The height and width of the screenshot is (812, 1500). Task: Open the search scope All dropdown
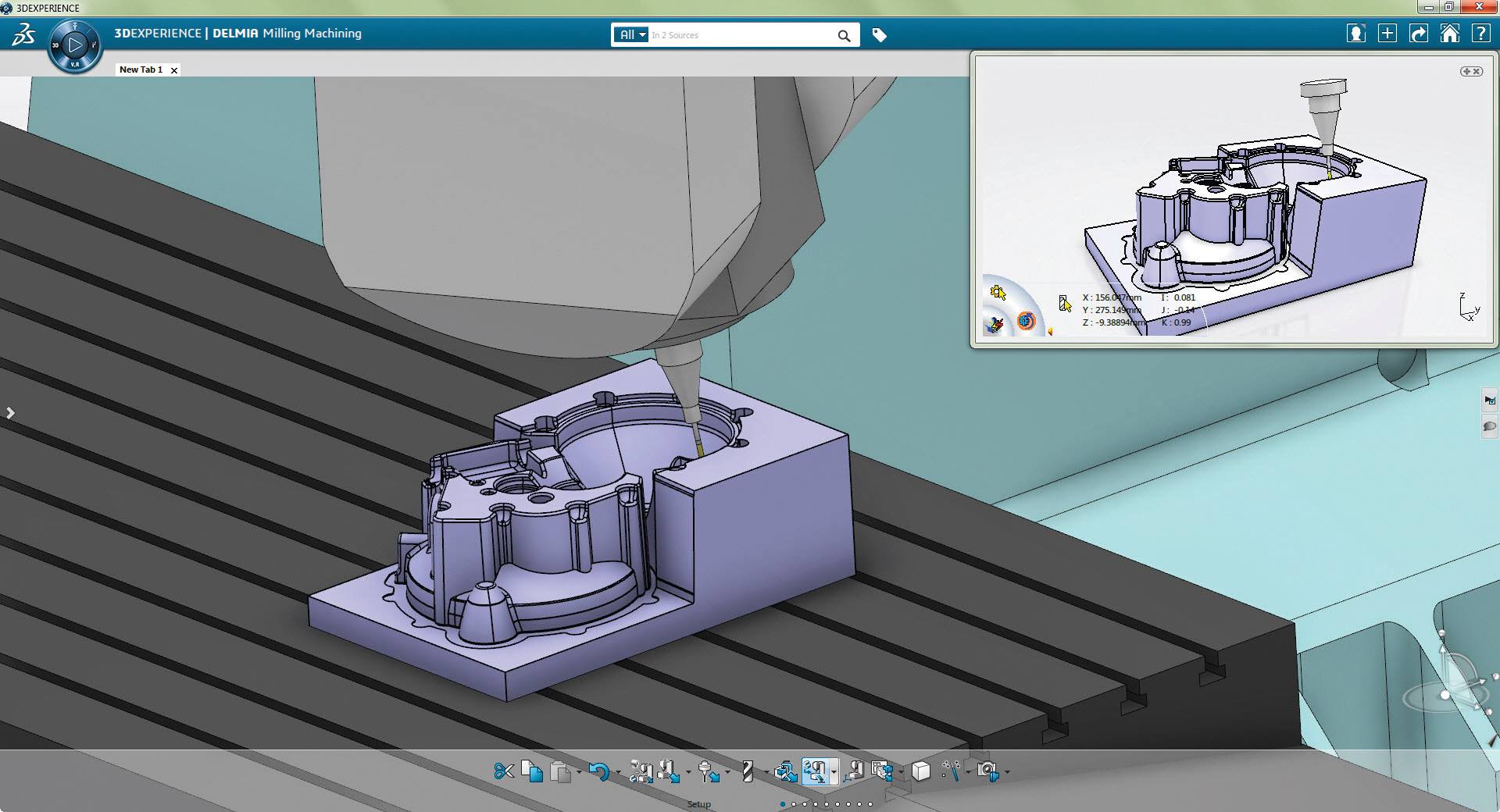click(x=631, y=34)
